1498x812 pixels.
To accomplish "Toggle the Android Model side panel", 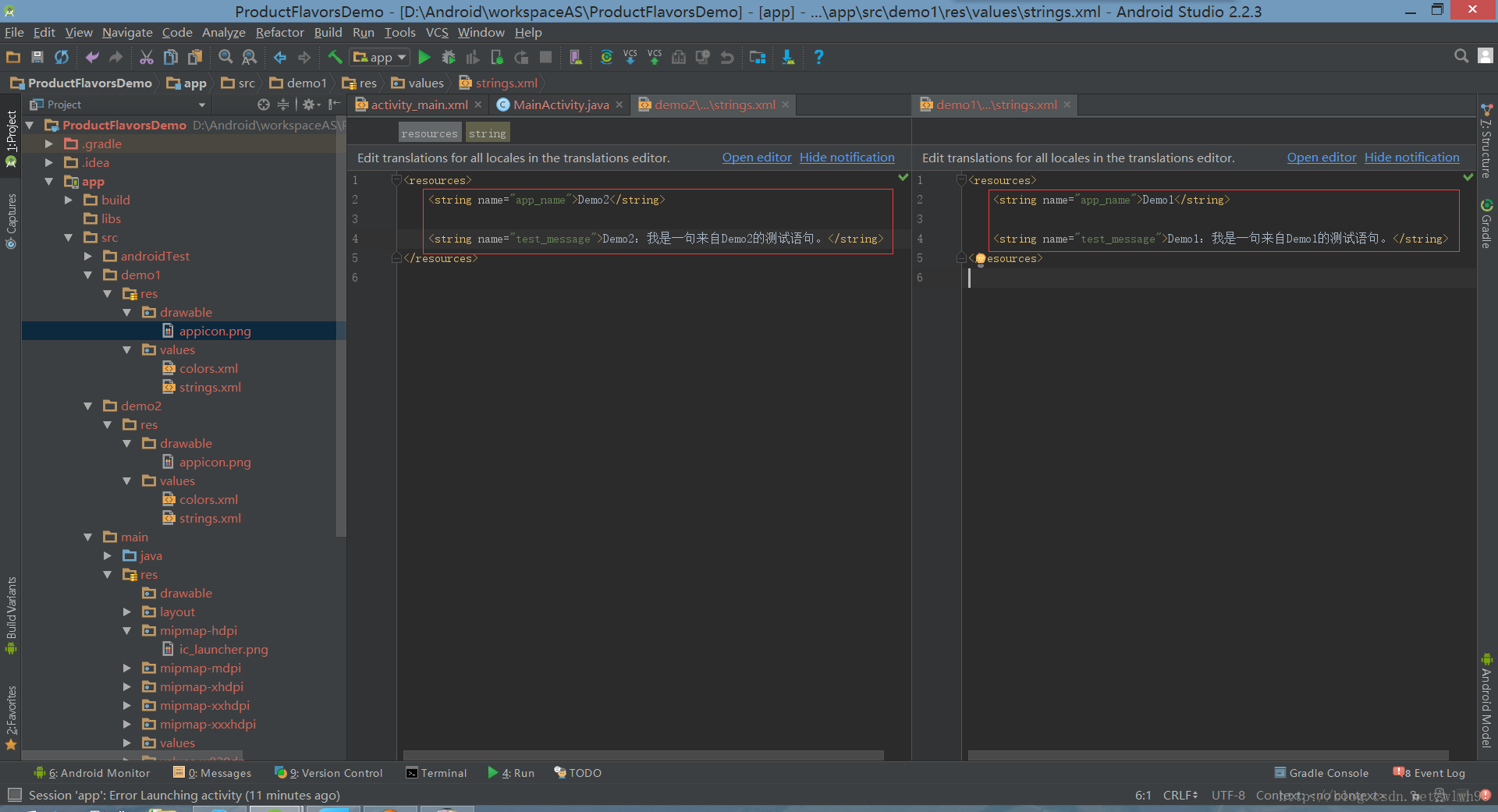I will tap(1486, 700).
